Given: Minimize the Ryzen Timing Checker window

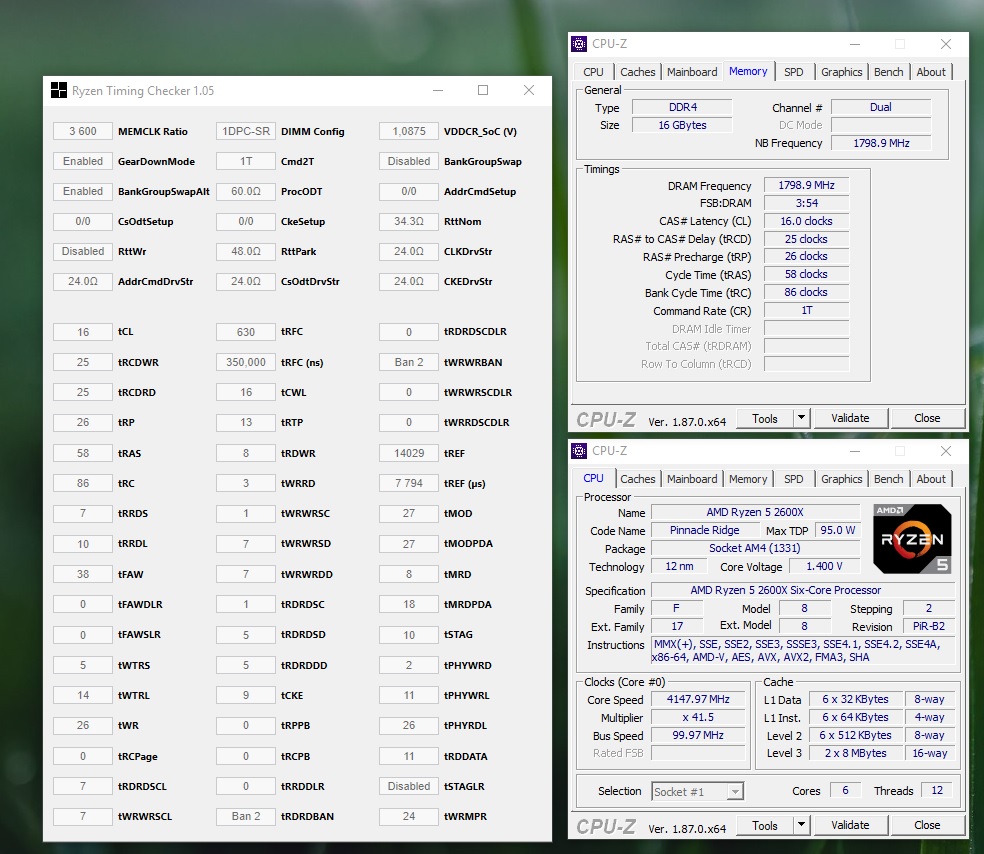Looking at the screenshot, I should [x=438, y=90].
